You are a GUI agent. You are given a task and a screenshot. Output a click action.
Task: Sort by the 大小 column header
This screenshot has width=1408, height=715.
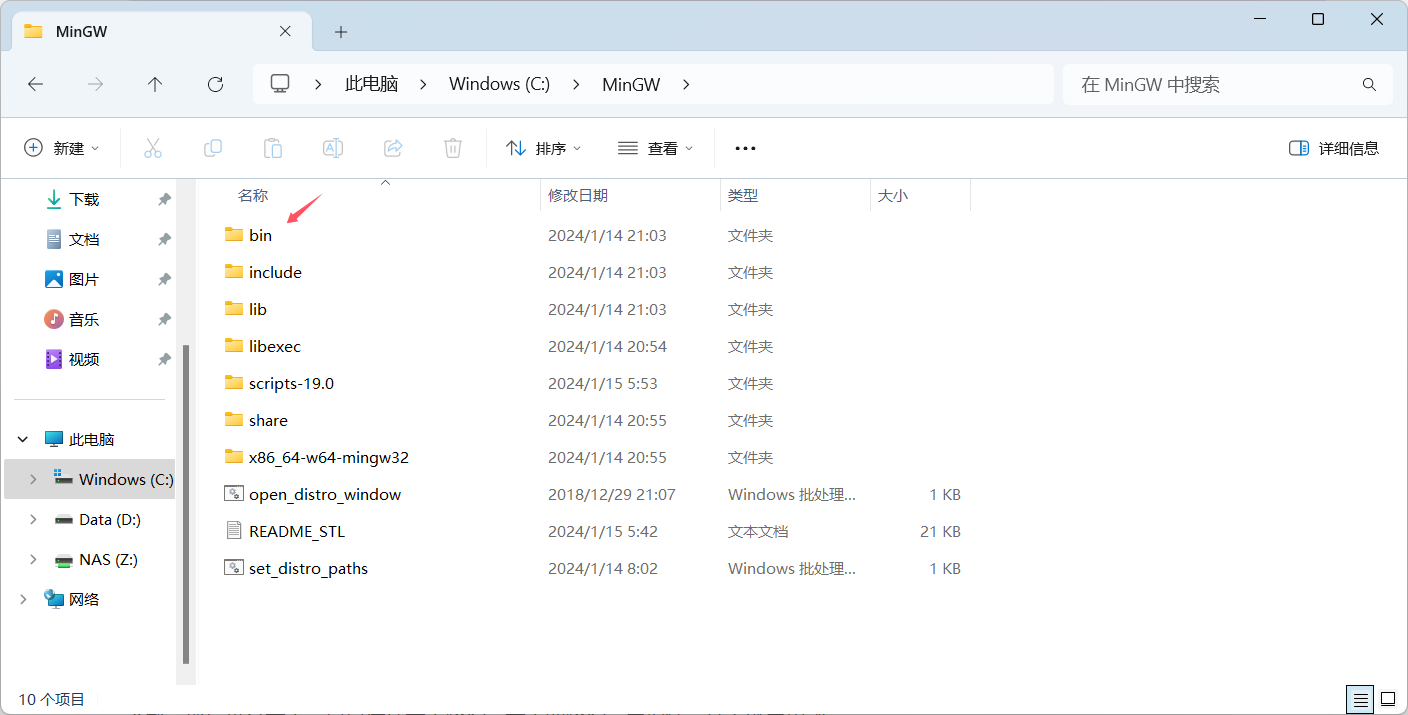click(x=893, y=196)
